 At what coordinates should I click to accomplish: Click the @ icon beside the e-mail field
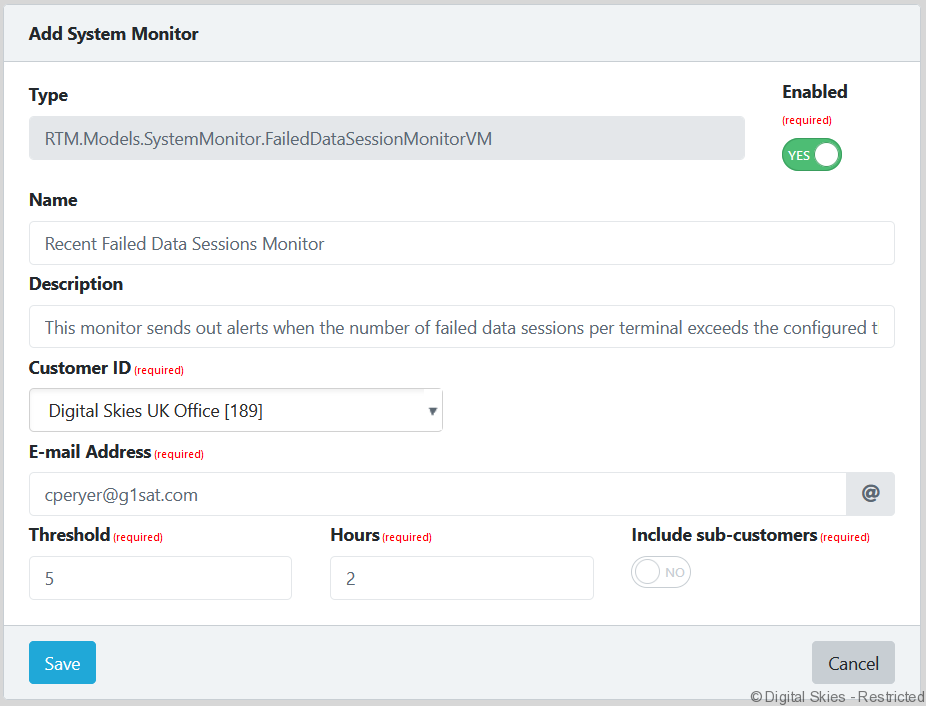click(x=870, y=494)
